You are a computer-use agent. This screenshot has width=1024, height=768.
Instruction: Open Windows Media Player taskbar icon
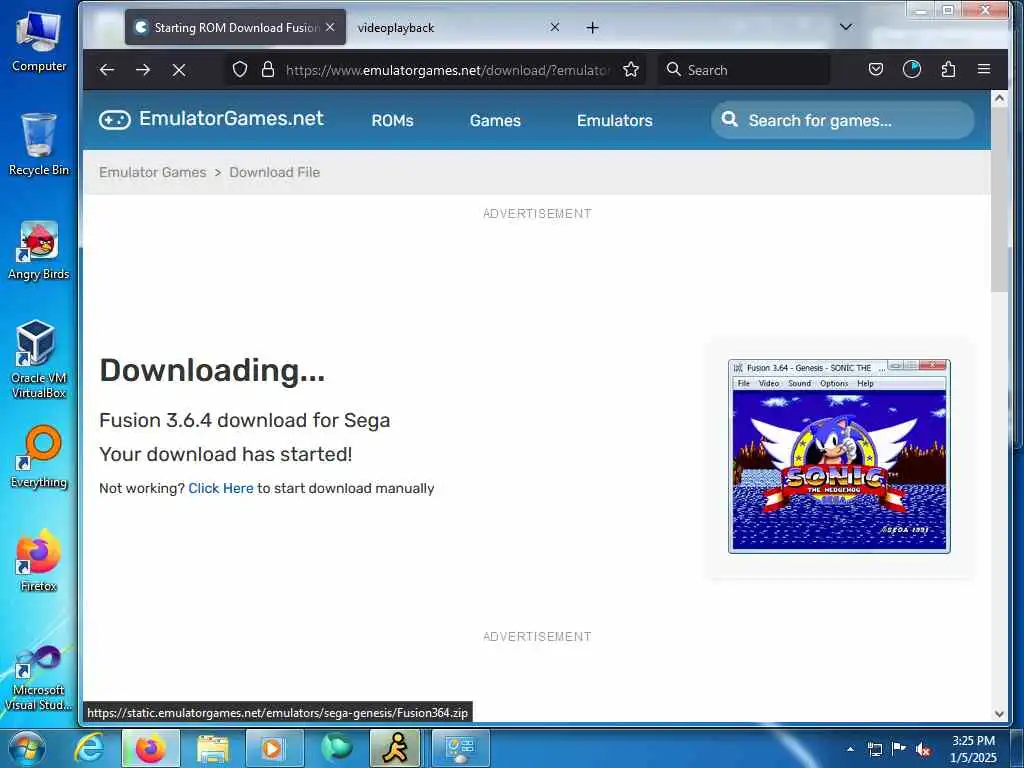point(274,748)
